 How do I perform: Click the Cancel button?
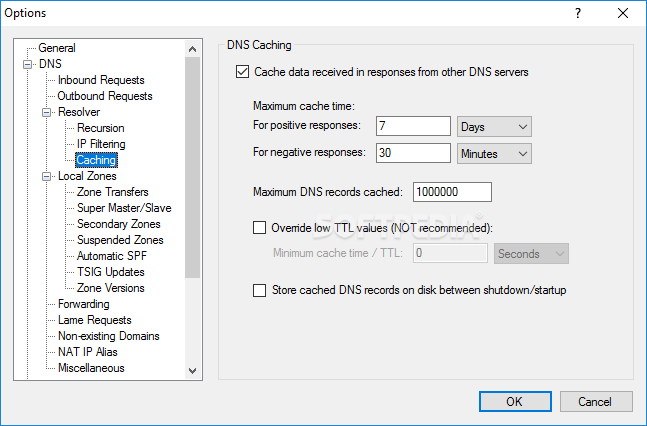click(596, 402)
